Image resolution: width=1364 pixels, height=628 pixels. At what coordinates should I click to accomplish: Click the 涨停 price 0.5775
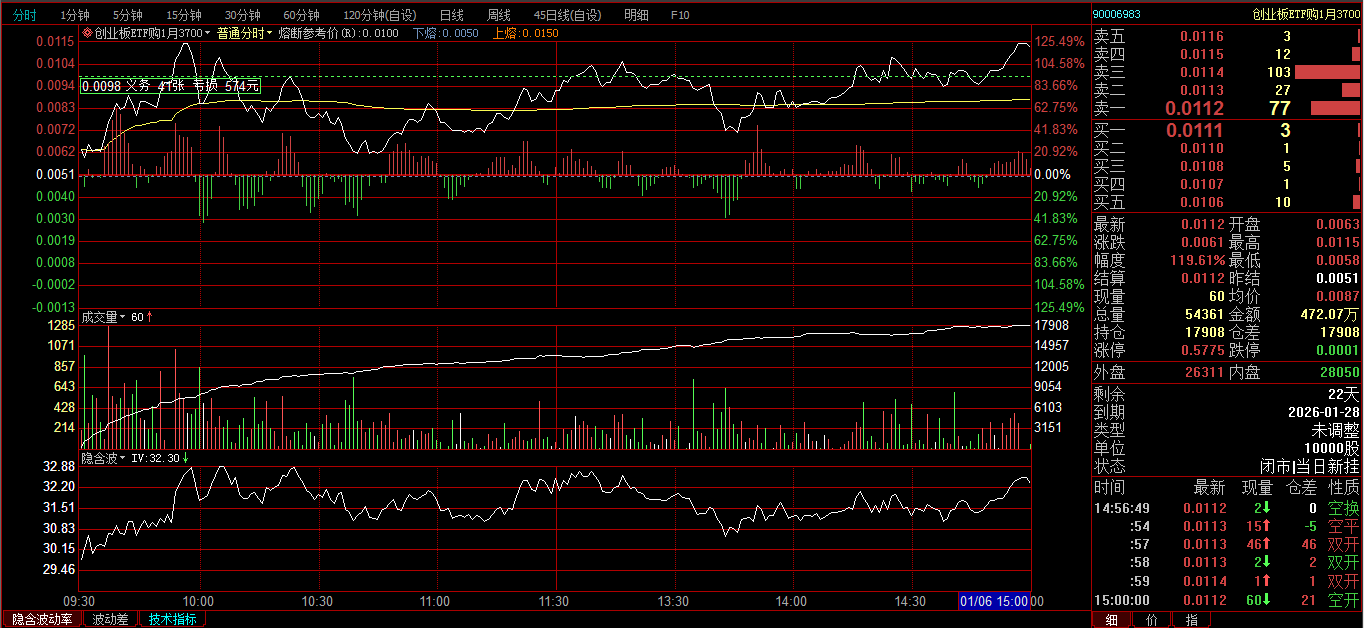pos(1202,351)
